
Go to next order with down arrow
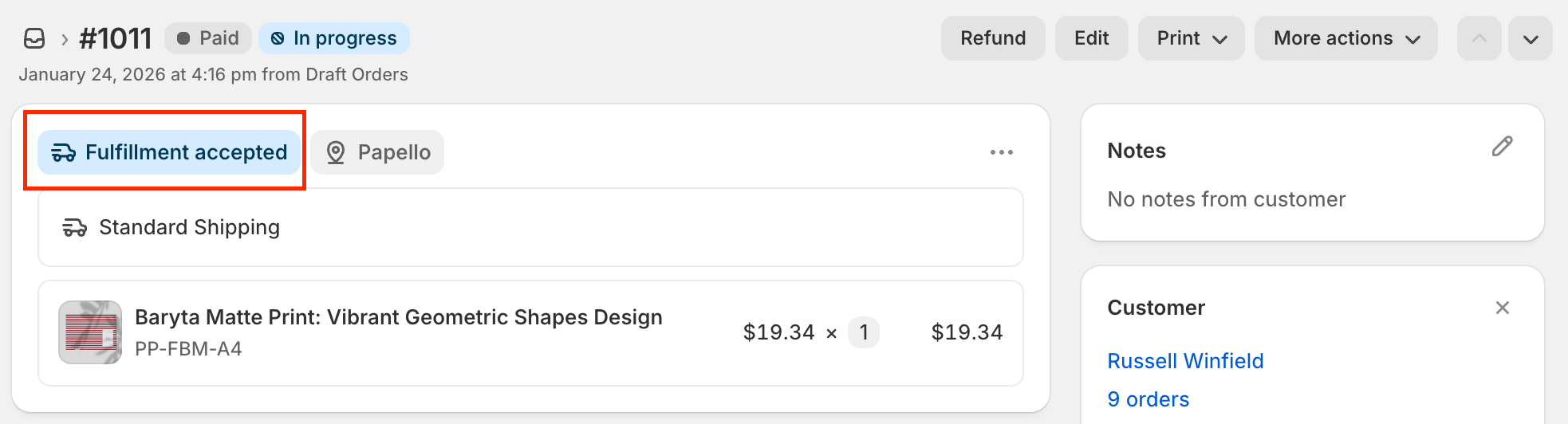click(1530, 38)
